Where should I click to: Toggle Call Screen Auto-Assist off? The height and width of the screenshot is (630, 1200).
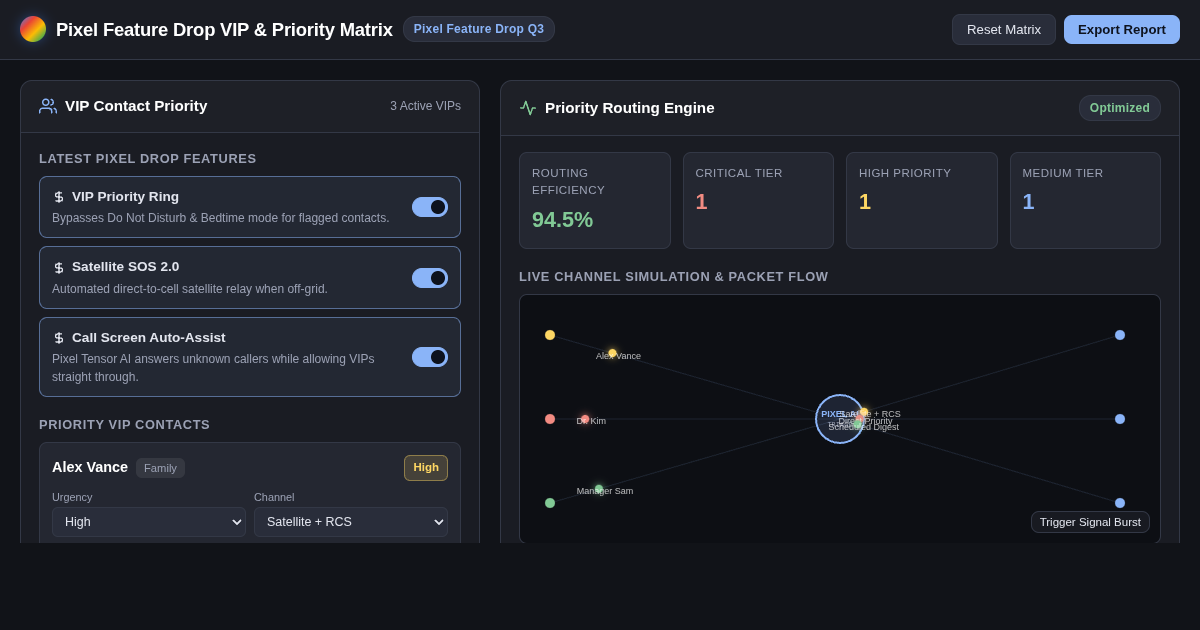coord(430,357)
